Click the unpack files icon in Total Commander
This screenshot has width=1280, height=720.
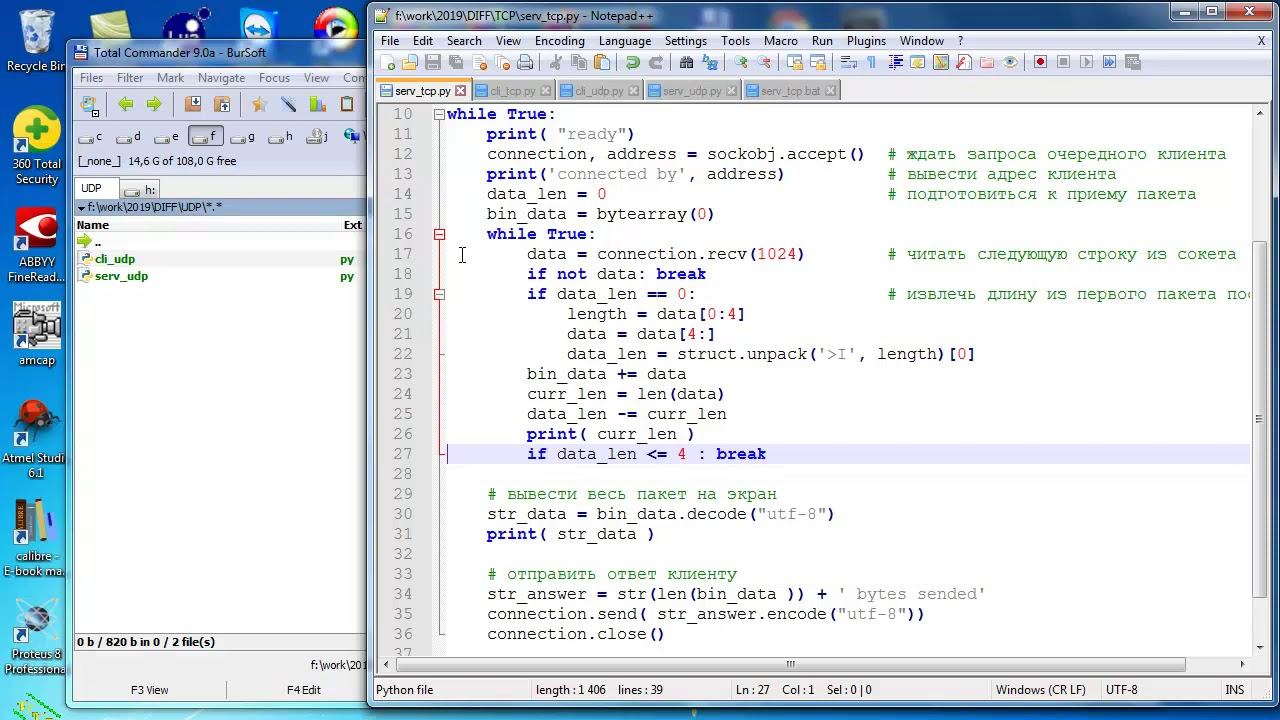click(222, 104)
